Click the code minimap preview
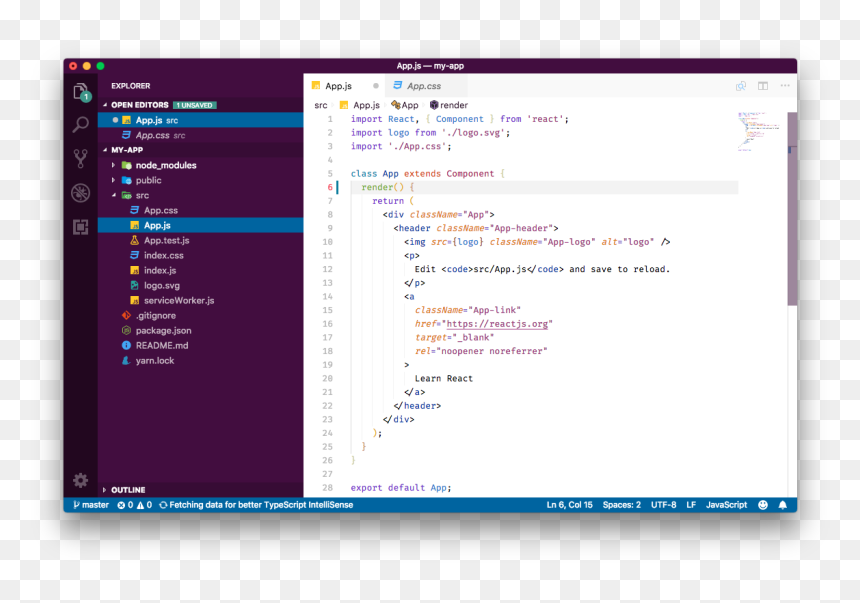 click(759, 131)
